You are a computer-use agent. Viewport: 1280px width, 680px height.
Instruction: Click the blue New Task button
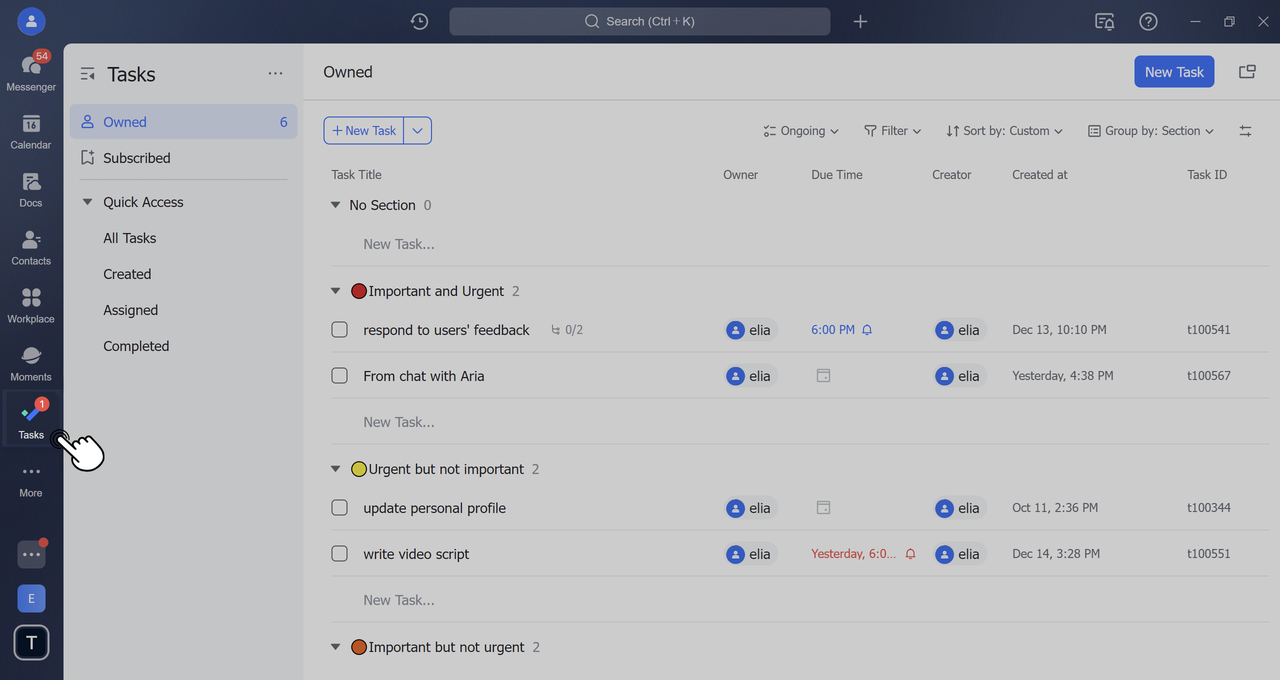point(1174,72)
